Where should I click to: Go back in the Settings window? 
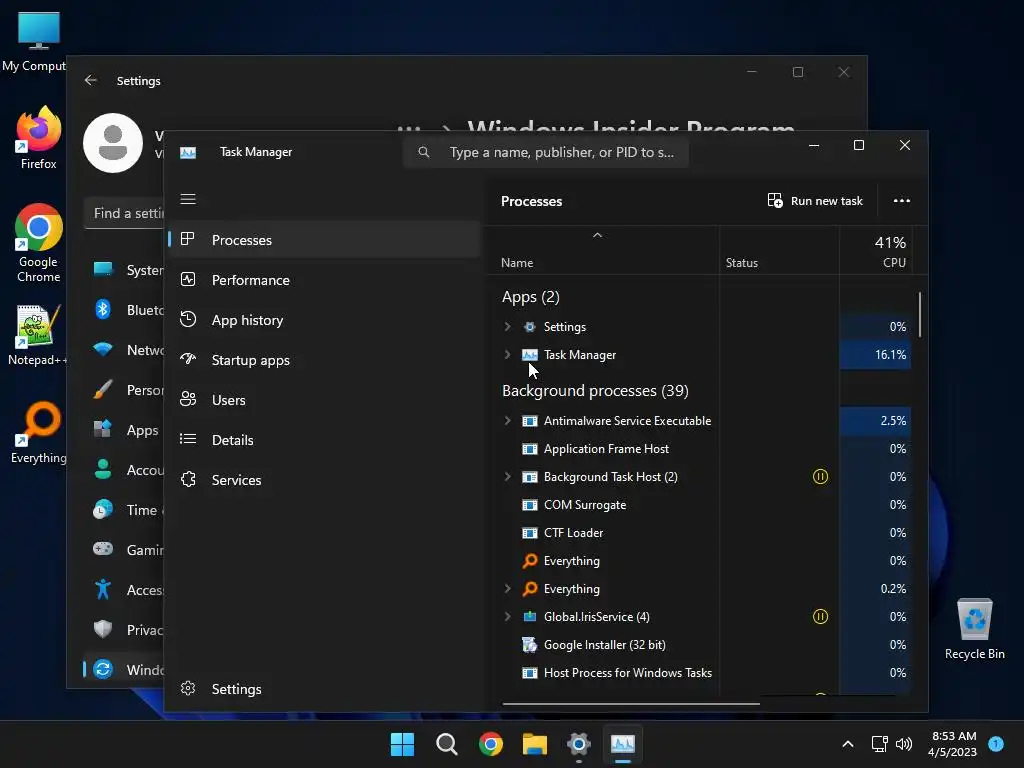(91, 80)
